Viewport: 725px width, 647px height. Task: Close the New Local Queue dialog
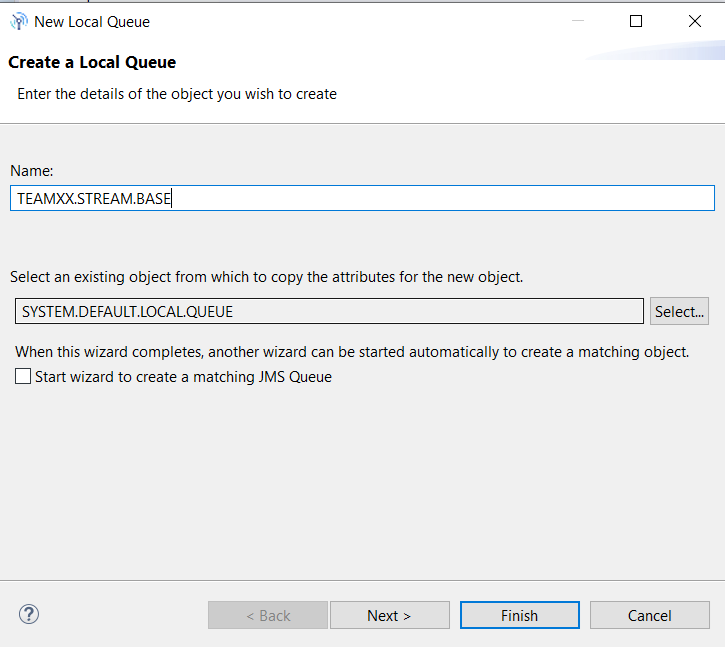pos(695,21)
